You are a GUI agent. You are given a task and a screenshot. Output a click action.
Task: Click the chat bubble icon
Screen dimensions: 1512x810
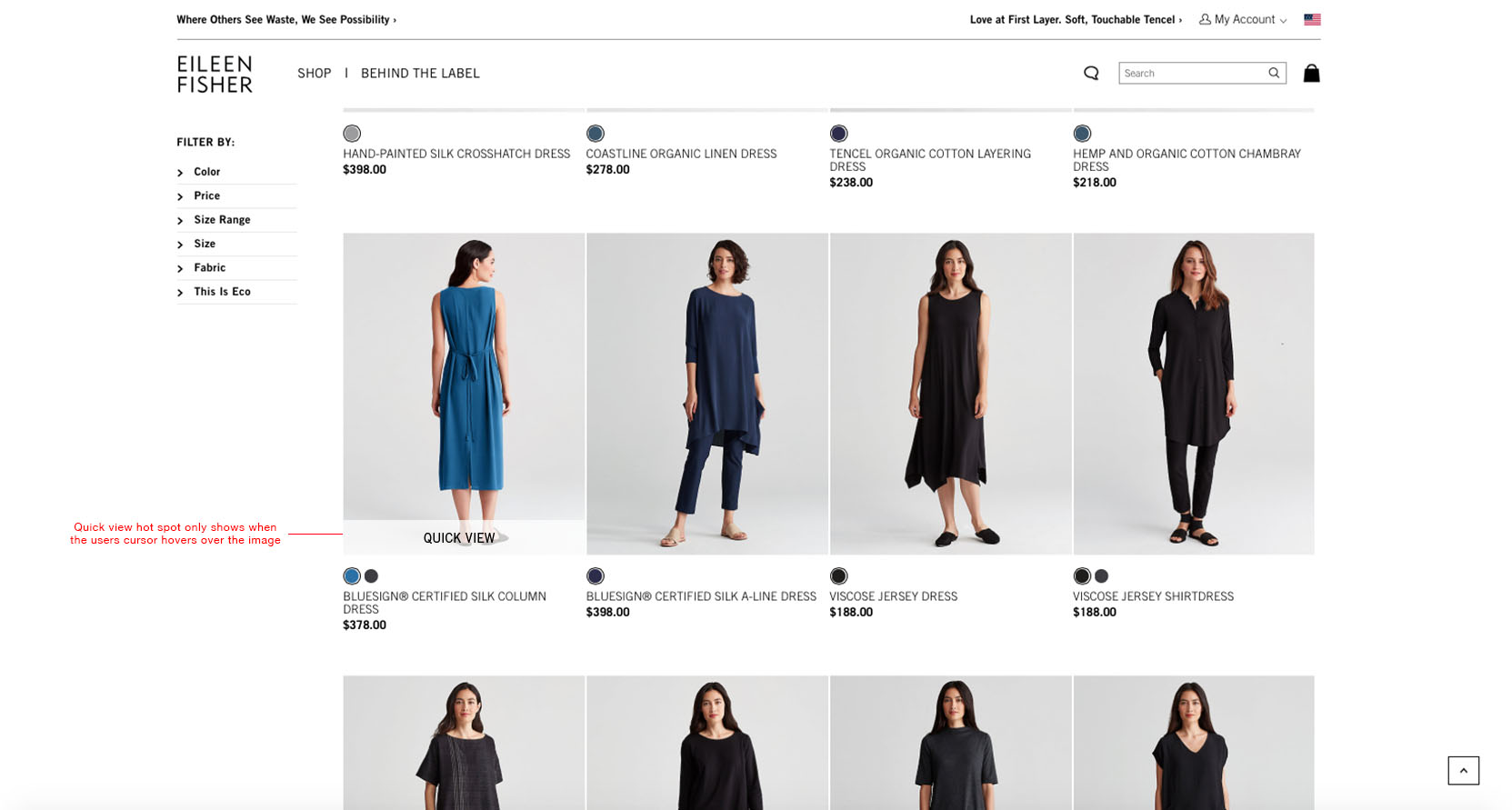click(x=1091, y=74)
